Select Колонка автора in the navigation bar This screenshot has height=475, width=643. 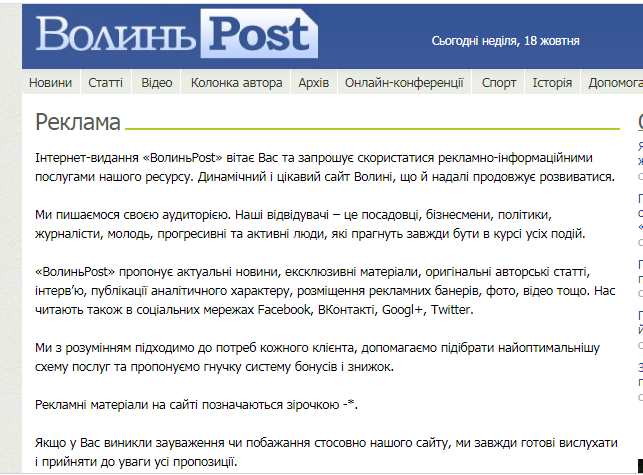[236, 83]
